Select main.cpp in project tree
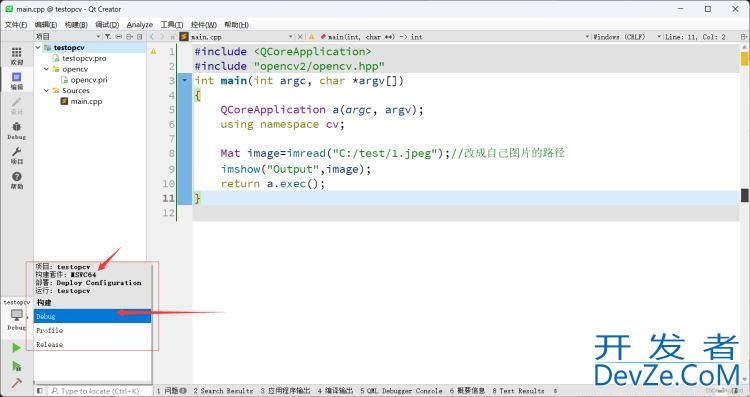Viewport: 750px width, 397px height. click(x=87, y=101)
